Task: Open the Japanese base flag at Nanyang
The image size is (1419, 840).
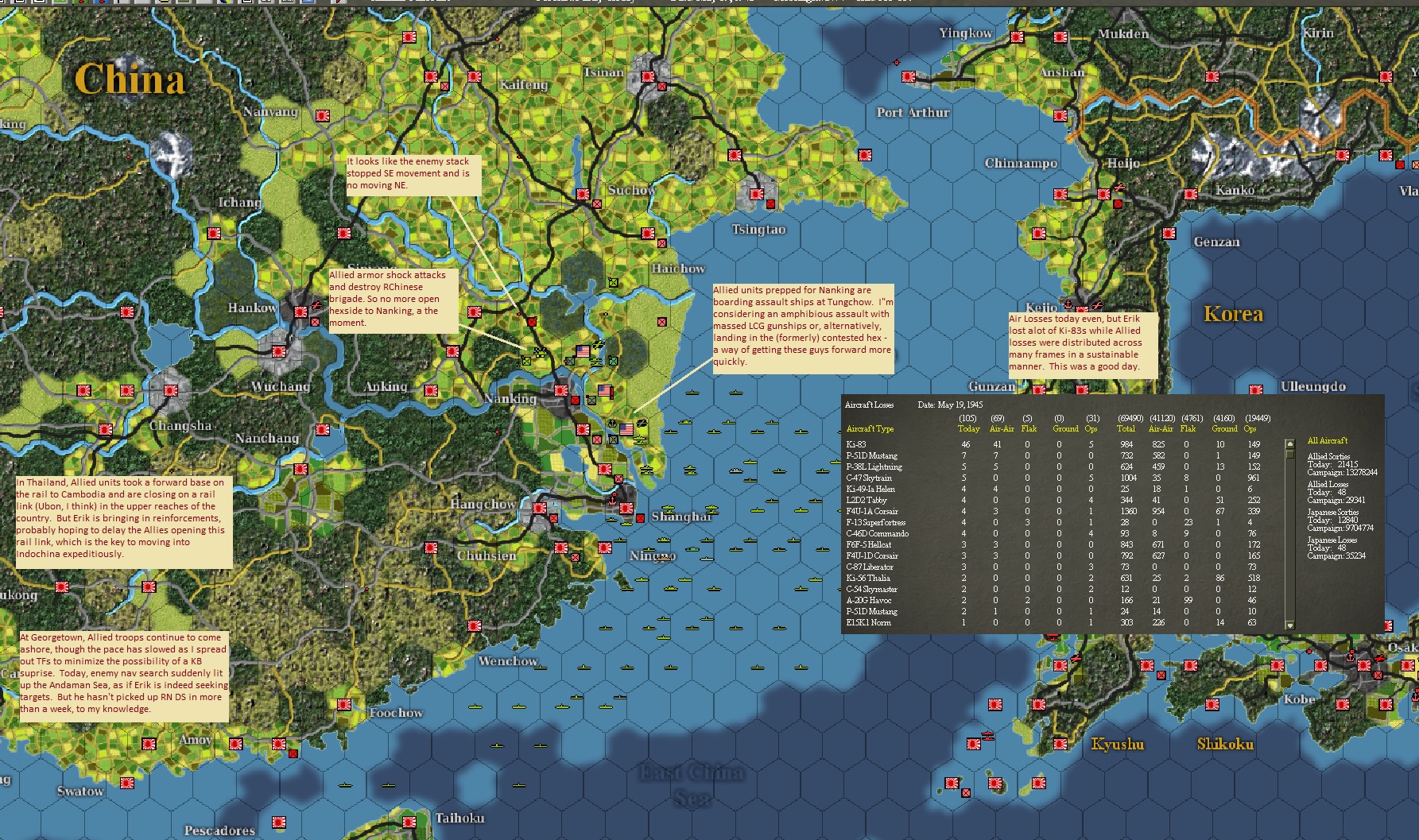Action: click(322, 115)
